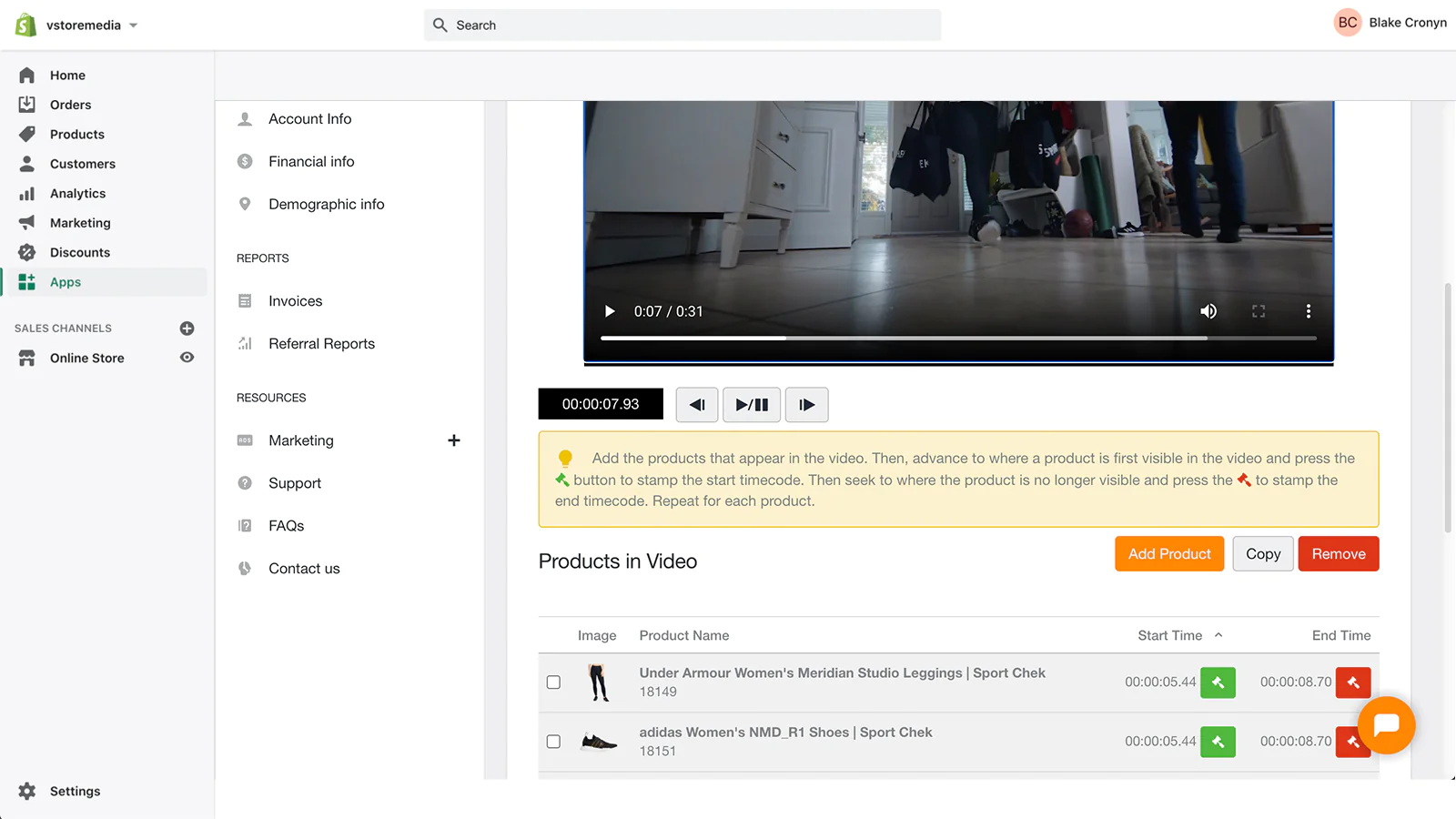1456x819 pixels.
Task: Play the video in player
Action: click(x=610, y=311)
